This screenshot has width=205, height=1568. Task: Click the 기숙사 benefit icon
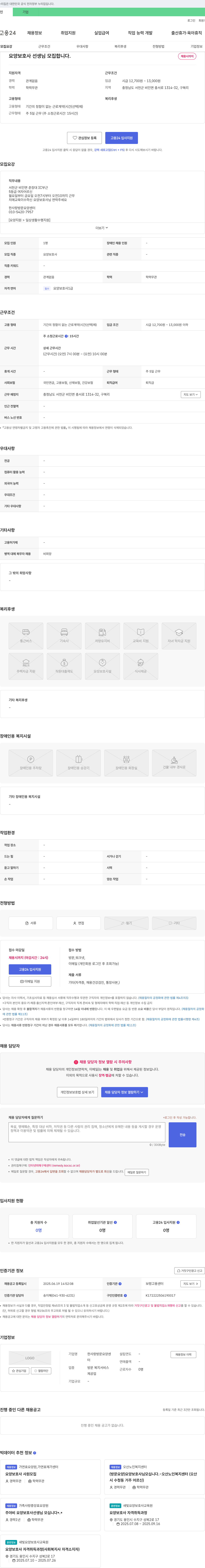[64, 636]
